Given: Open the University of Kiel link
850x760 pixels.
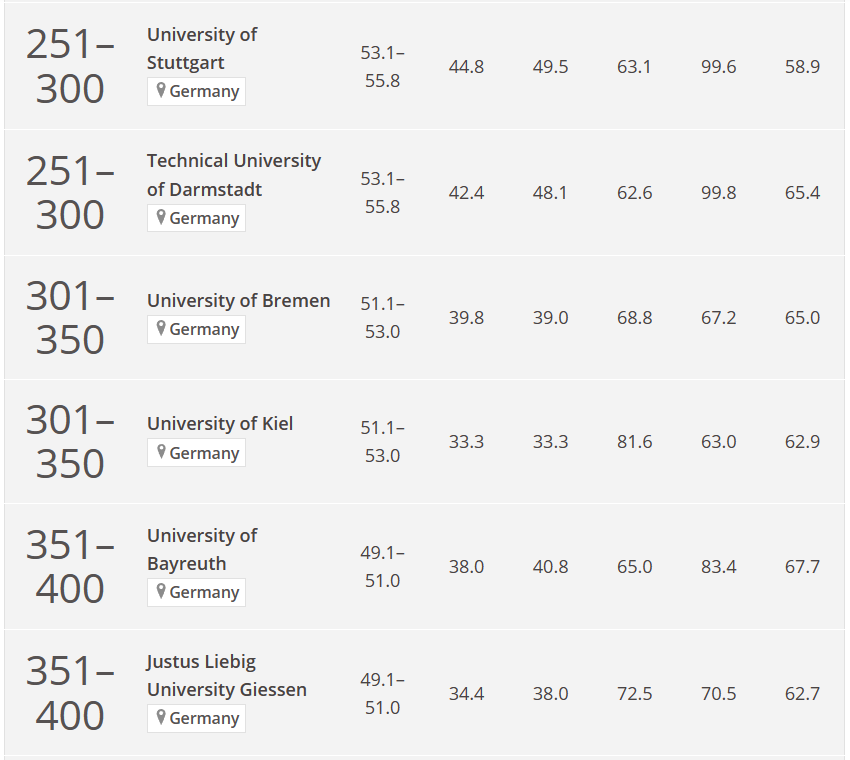Looking at the screenshot, I should click(x=220, y=423).
